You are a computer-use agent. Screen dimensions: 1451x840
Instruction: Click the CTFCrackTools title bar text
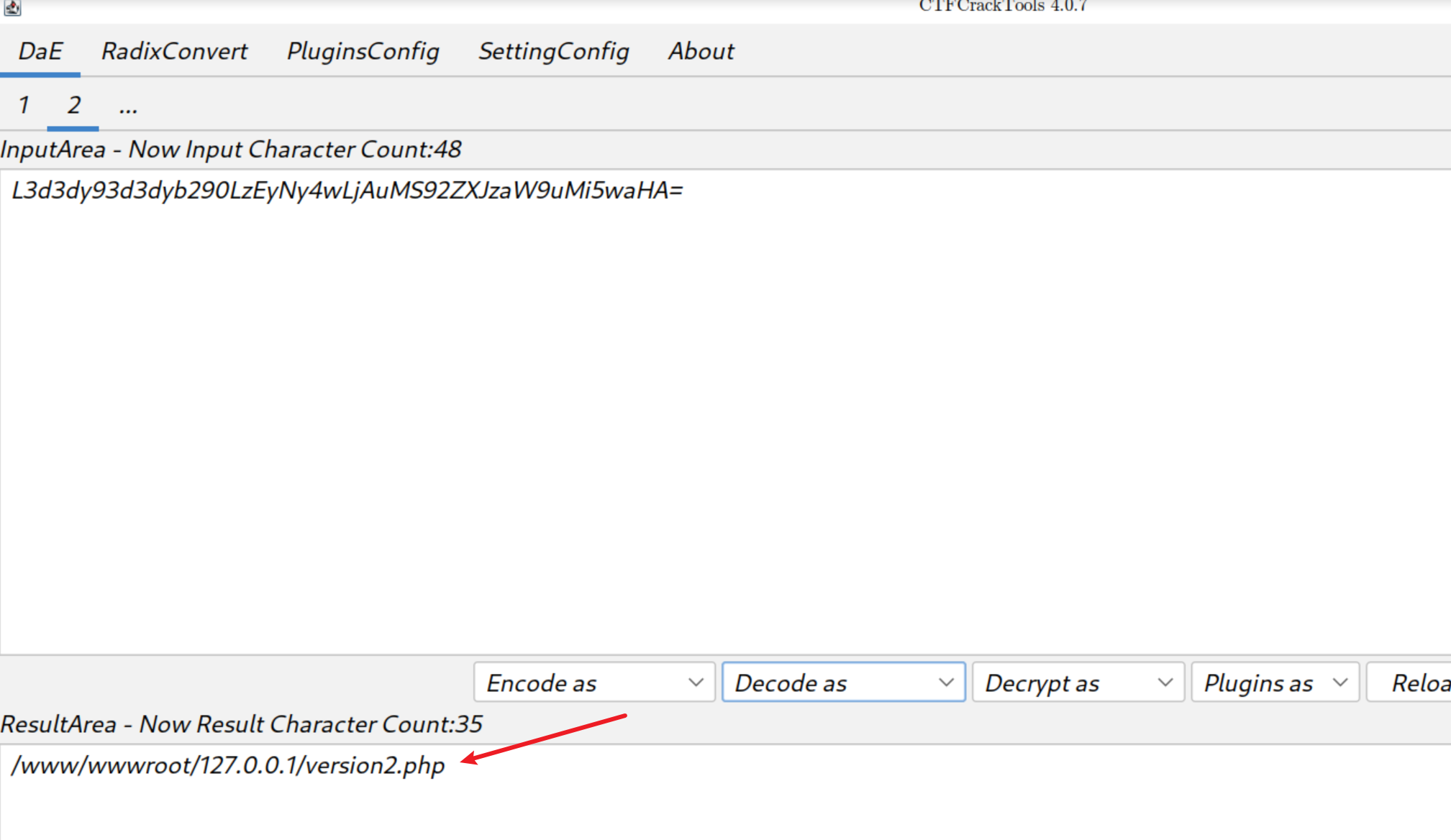(1002, 6)
